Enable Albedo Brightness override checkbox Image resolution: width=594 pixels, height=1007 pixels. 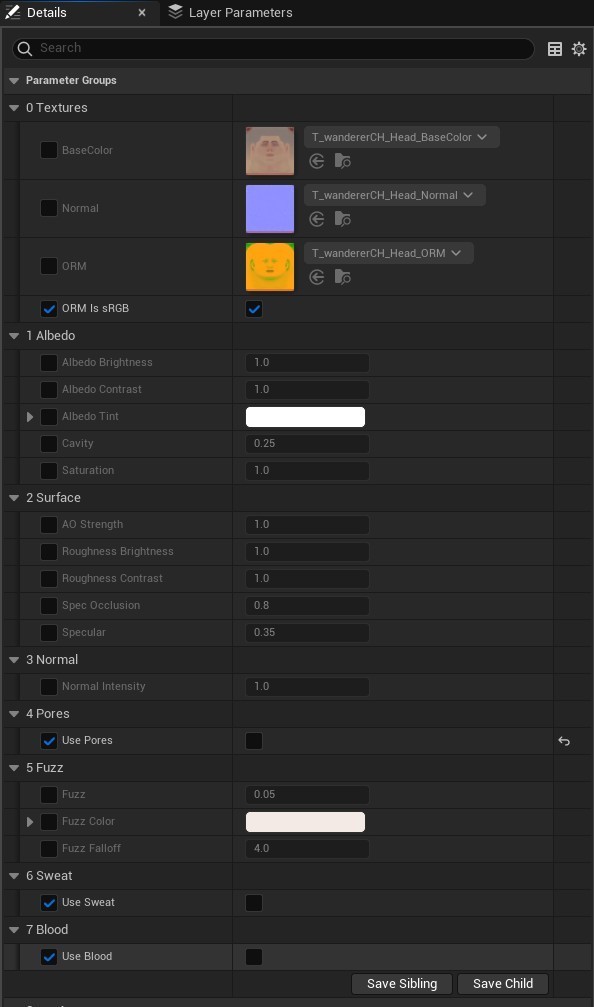point(49,363)
